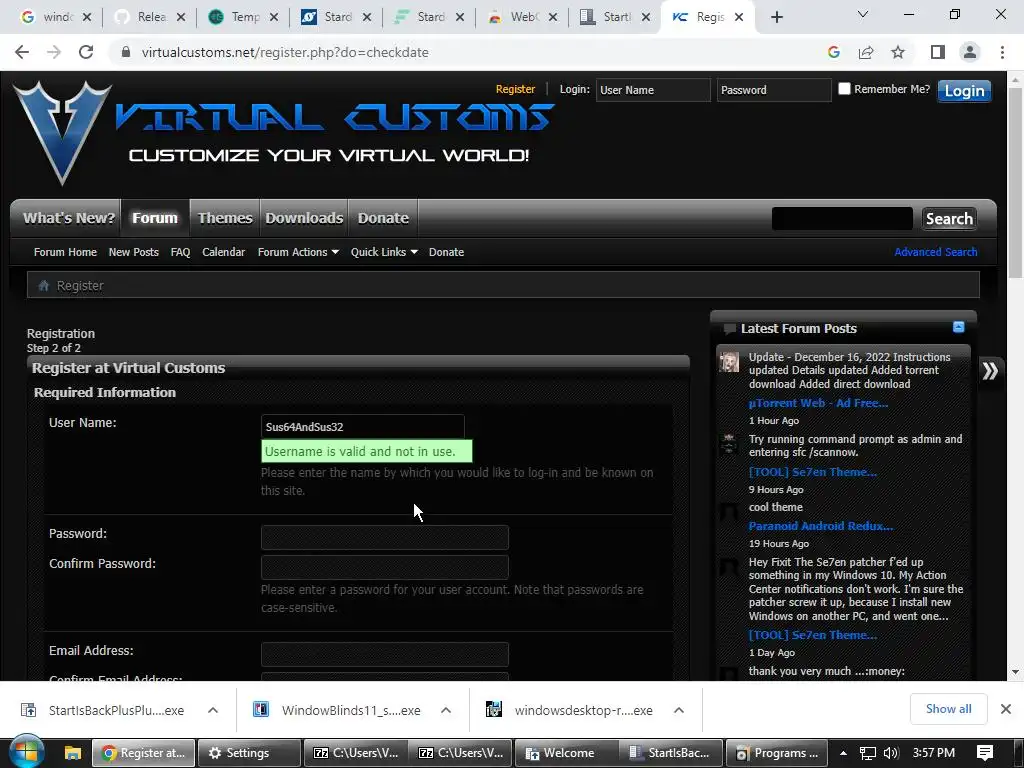The height and width of the screenshot is (768, 1024).
Task: Open the share this page icon
Action: click(x=866, y=52)
